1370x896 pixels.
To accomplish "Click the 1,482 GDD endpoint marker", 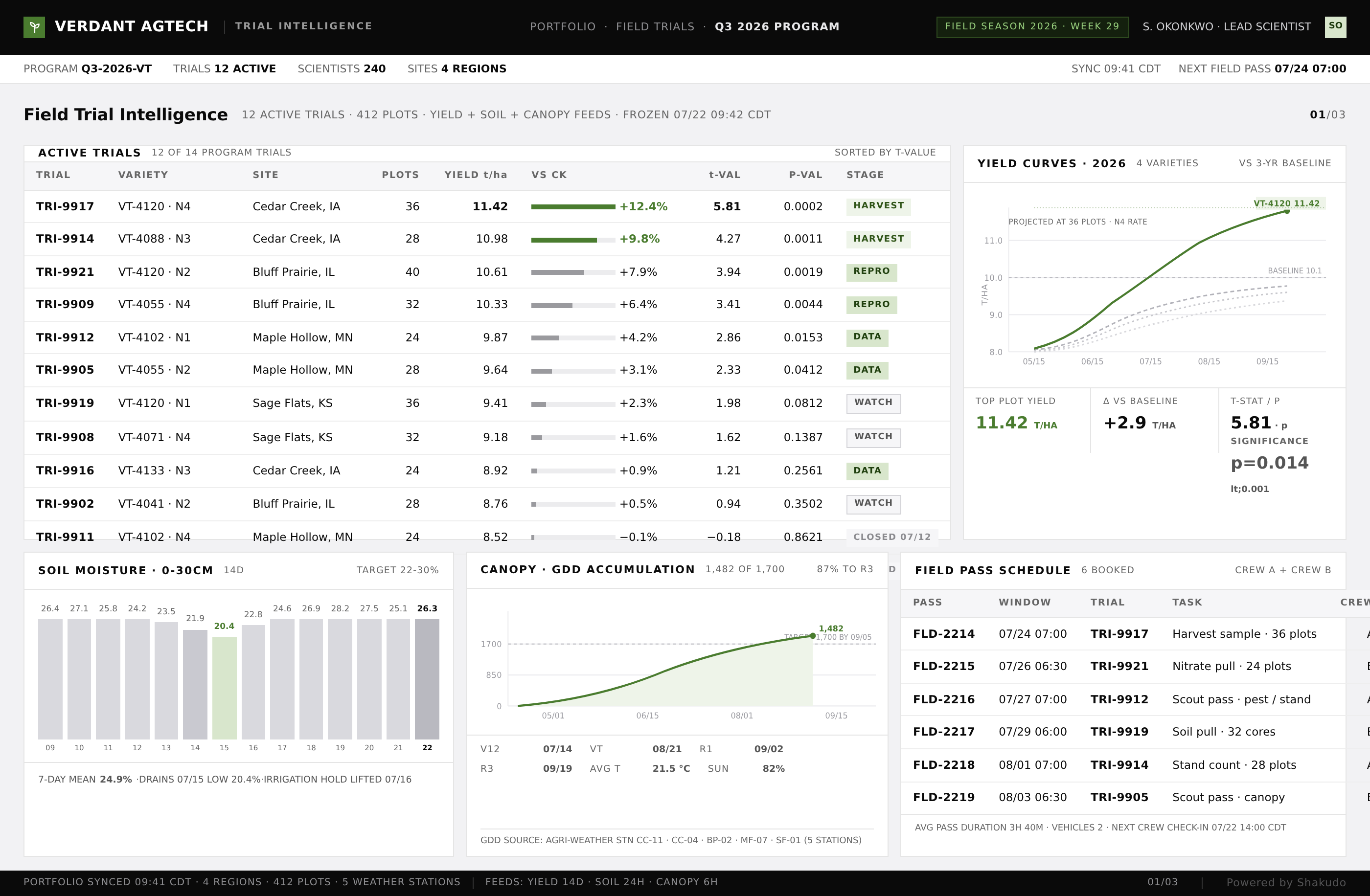I will 812,636.
